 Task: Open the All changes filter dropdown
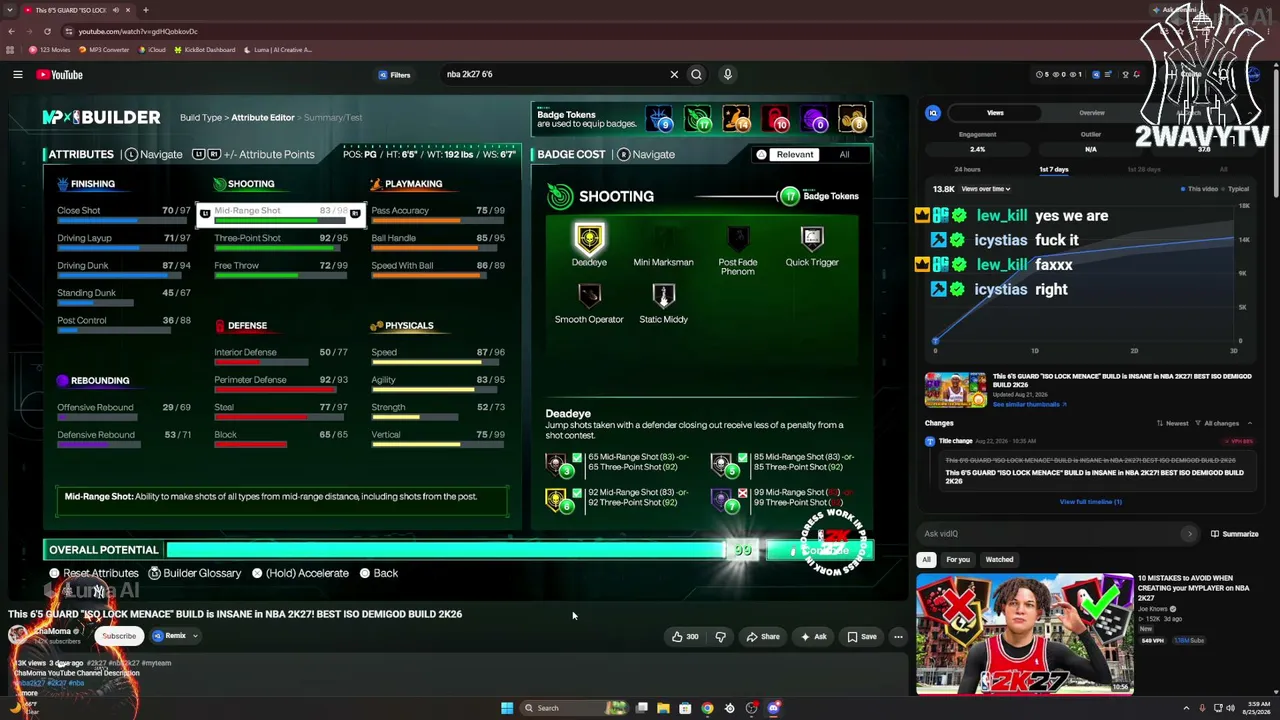1218,423
